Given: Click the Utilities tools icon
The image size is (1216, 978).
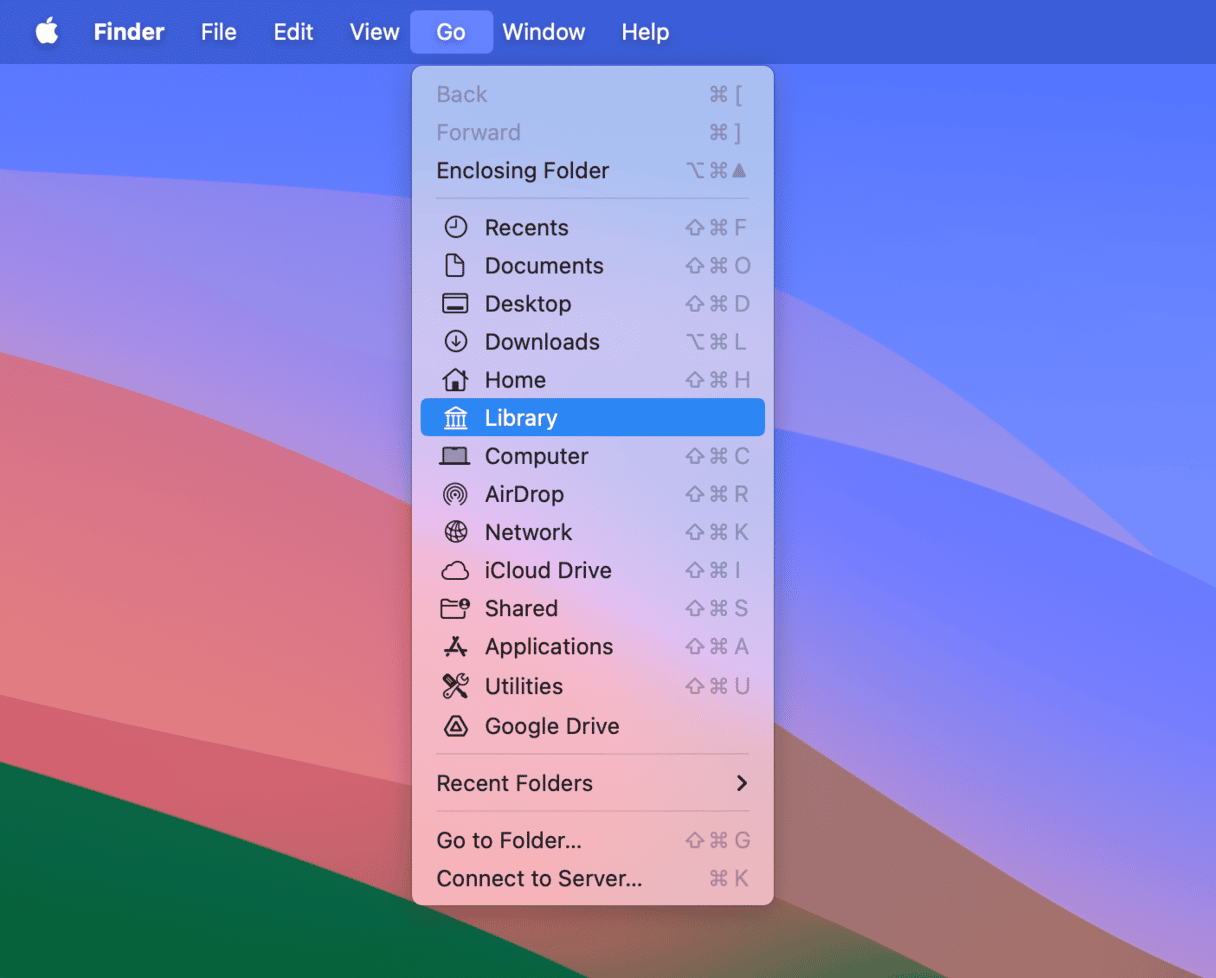Looking at the screenshot, I should tap(456, 686).
